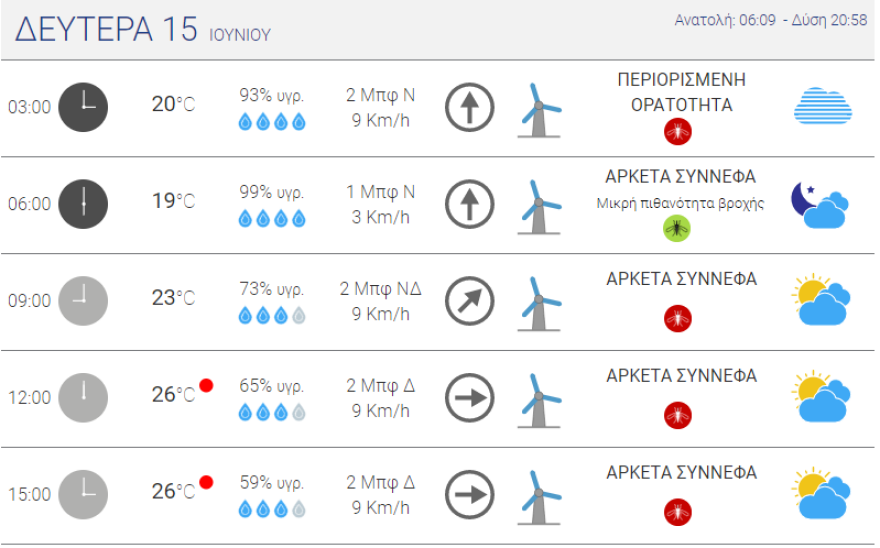Click the red mosquito badge at 15:00
The image size is (880, 548).
(x=677, y=511)
